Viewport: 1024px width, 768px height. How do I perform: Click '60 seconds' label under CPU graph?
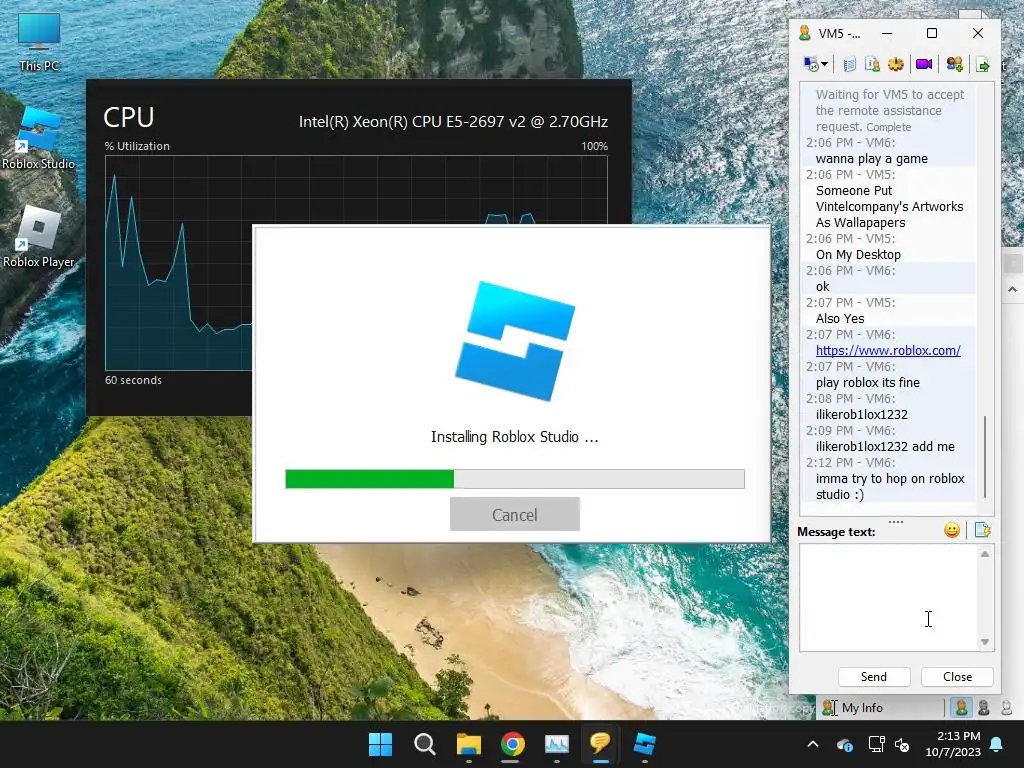[133, 380]
